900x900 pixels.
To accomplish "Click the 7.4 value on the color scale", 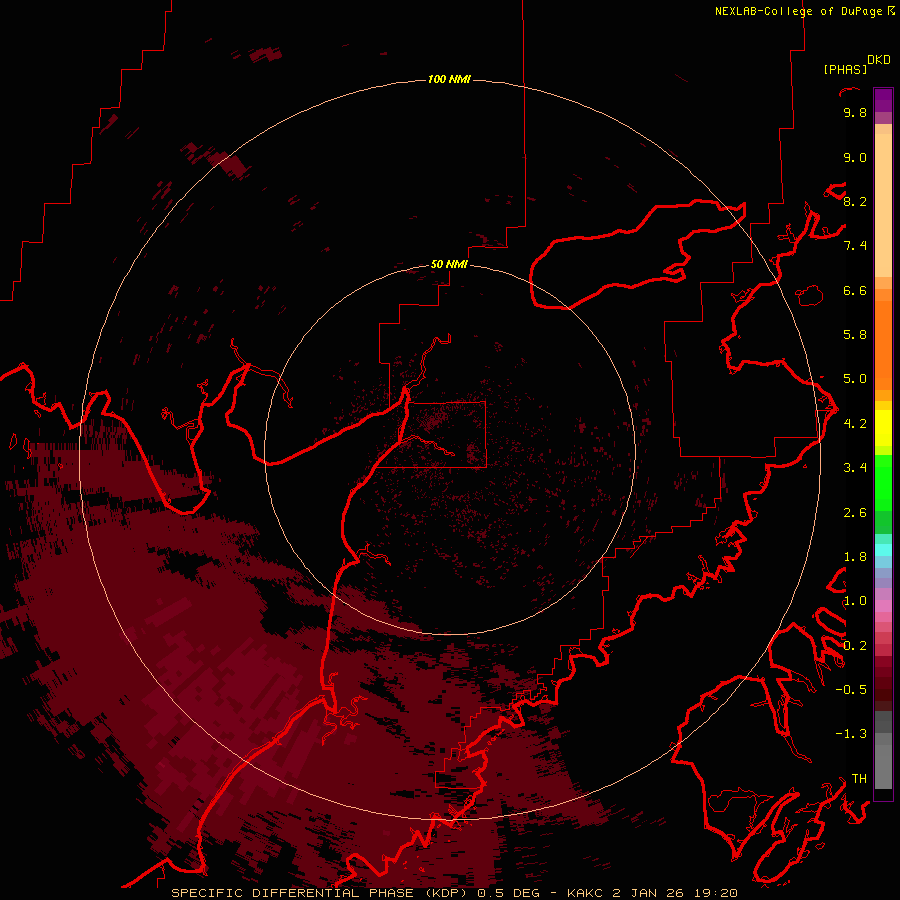I will point(855,246).
